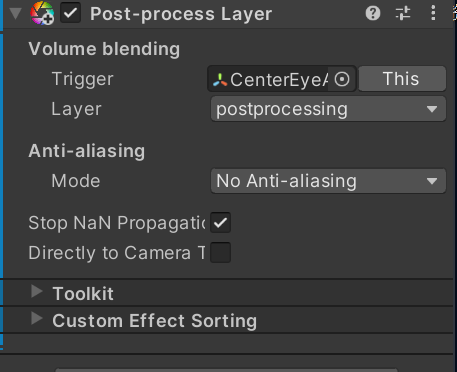457x372 pixels.
Task: Click the Mode property label
Action: [76, 181]
